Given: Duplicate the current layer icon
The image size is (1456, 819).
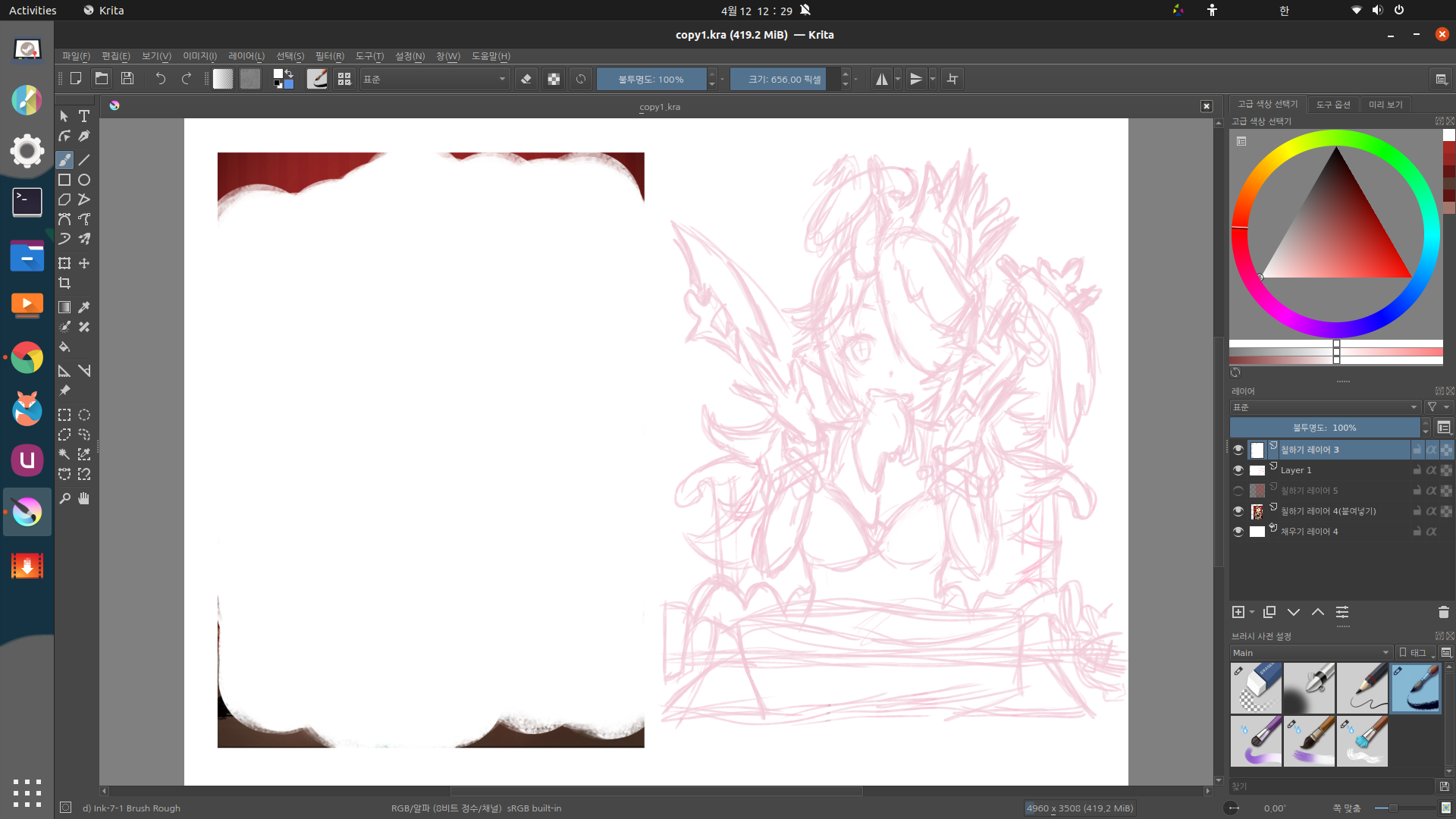Looking at the screenshot, I should coord(1269,612).
